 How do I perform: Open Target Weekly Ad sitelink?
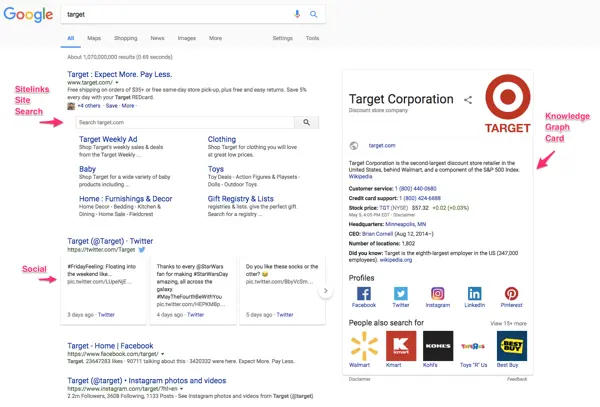pyautogui.click(x=108, y=139)
